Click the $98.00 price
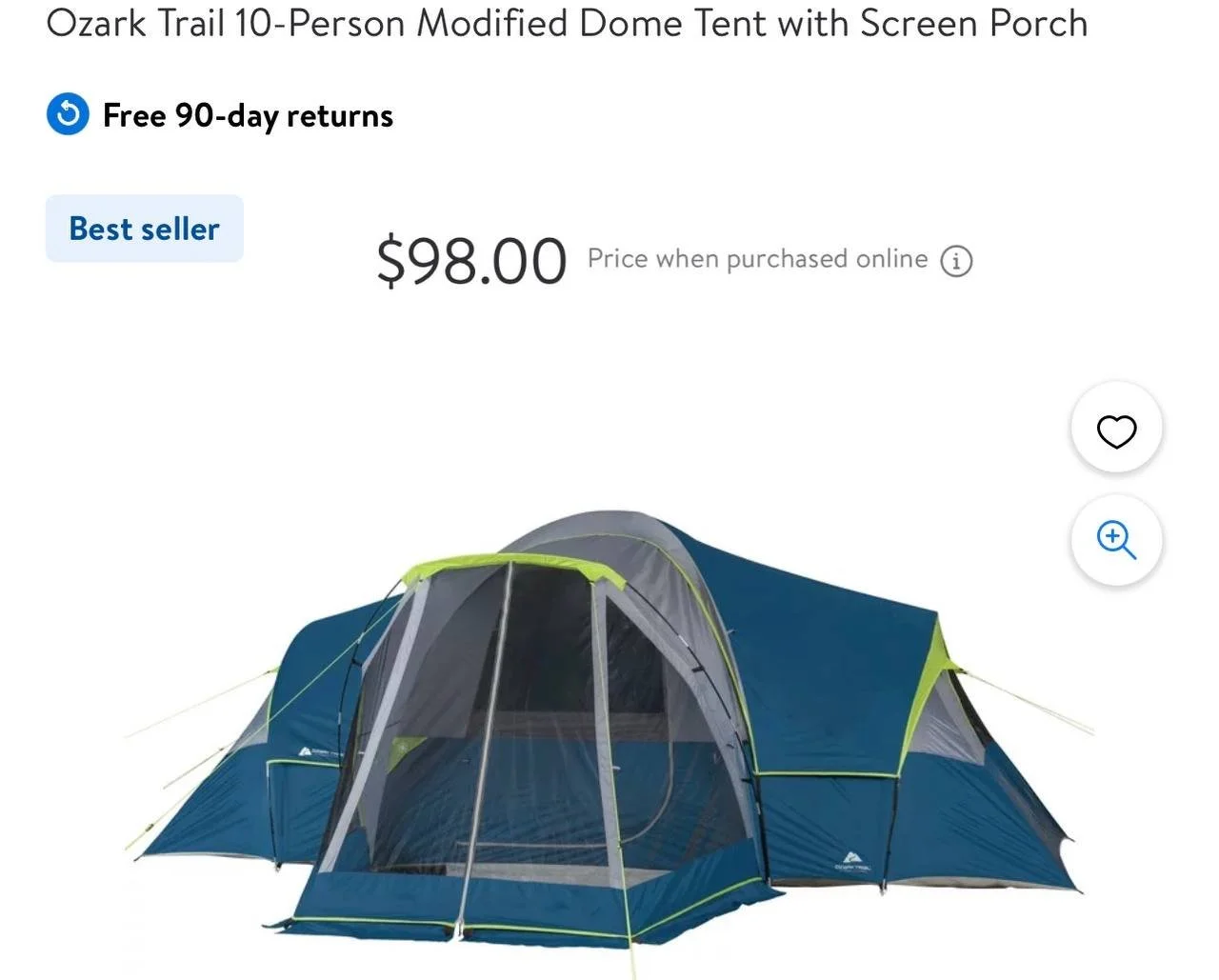The height and width of the screenshot is (980, 1219). 471,260
